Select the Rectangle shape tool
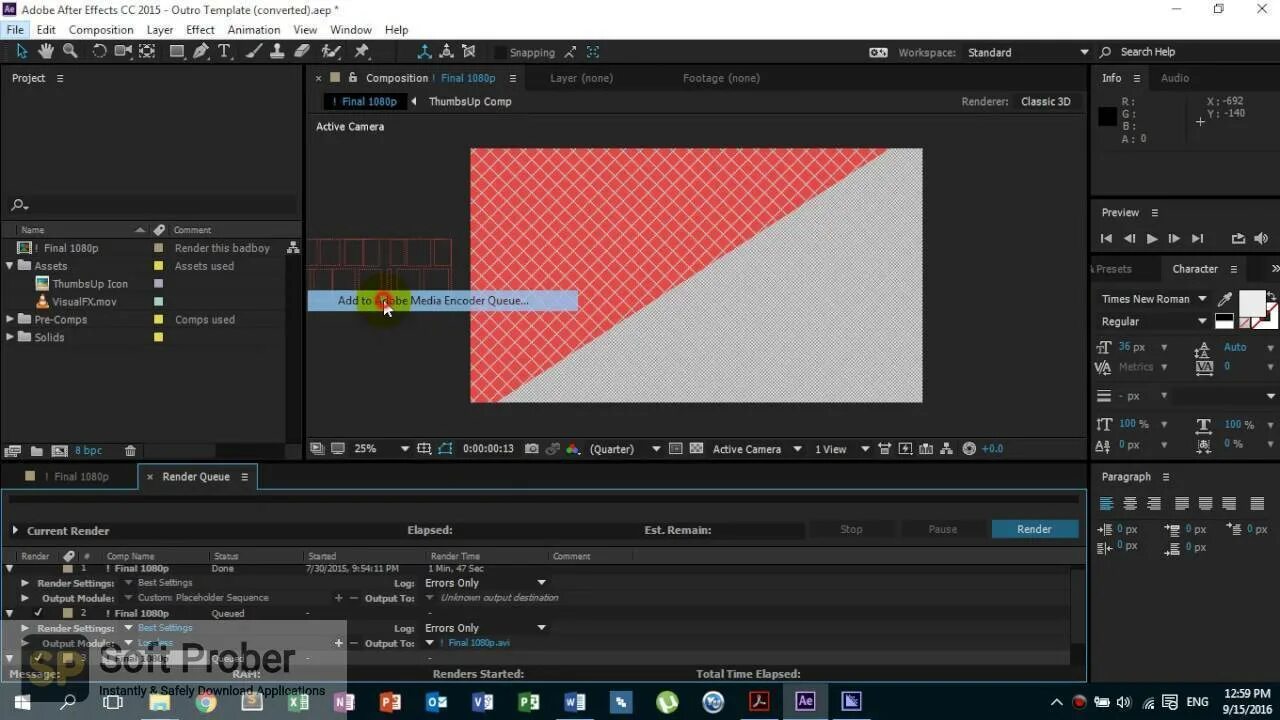 click(177, 51)
